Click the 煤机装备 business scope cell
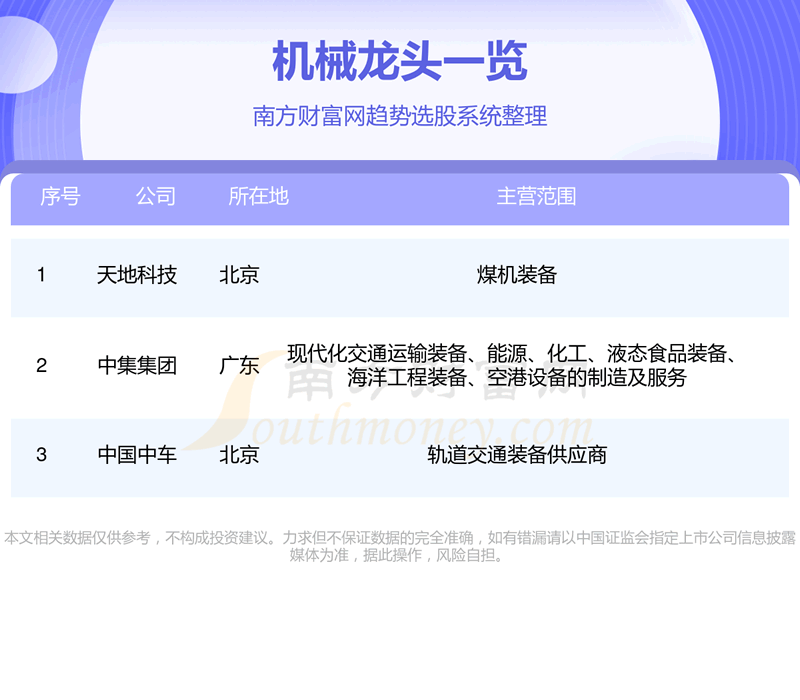This screenshot has width=800, height=700. click(x=517, y=275)
